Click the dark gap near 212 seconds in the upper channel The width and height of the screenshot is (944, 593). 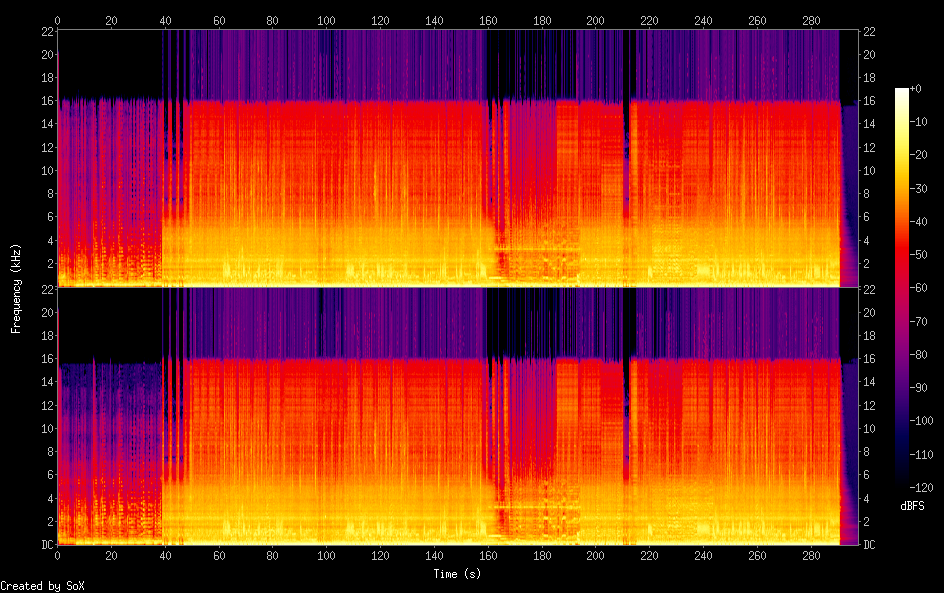tap(627, 120)
